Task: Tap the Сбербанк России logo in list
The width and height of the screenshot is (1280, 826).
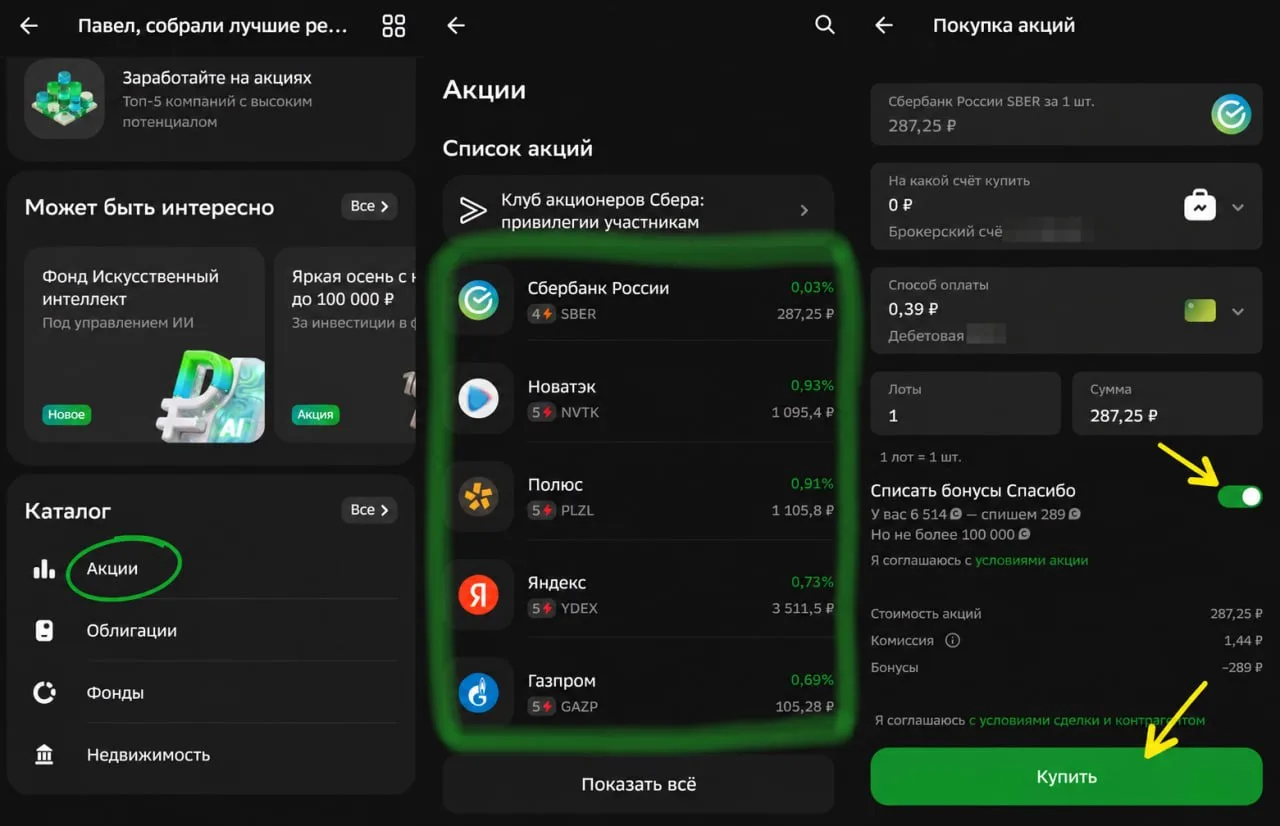Action: pos(478,300)
